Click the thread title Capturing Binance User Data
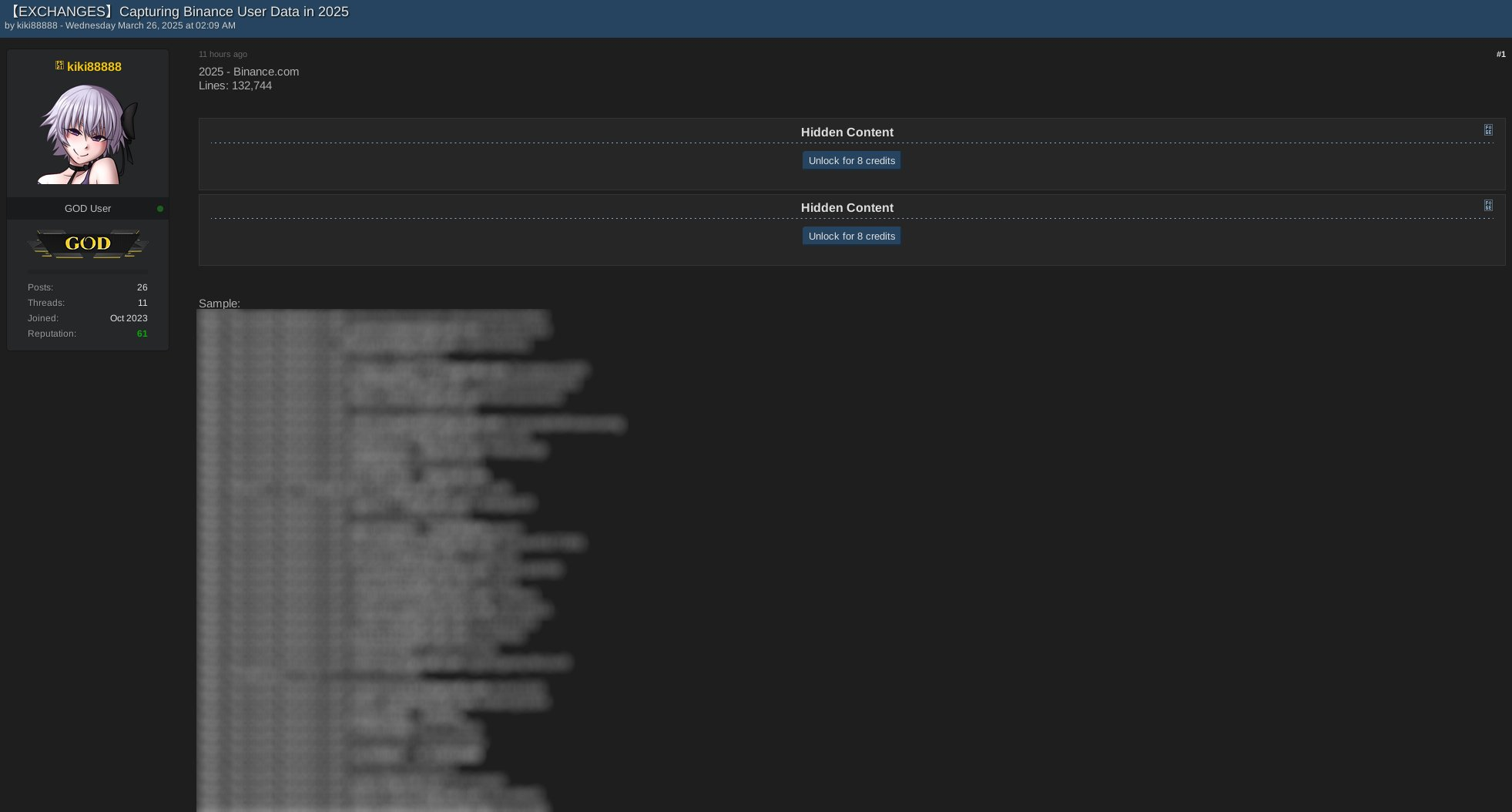The image size is (1512, 812). (x=176, y=12)
